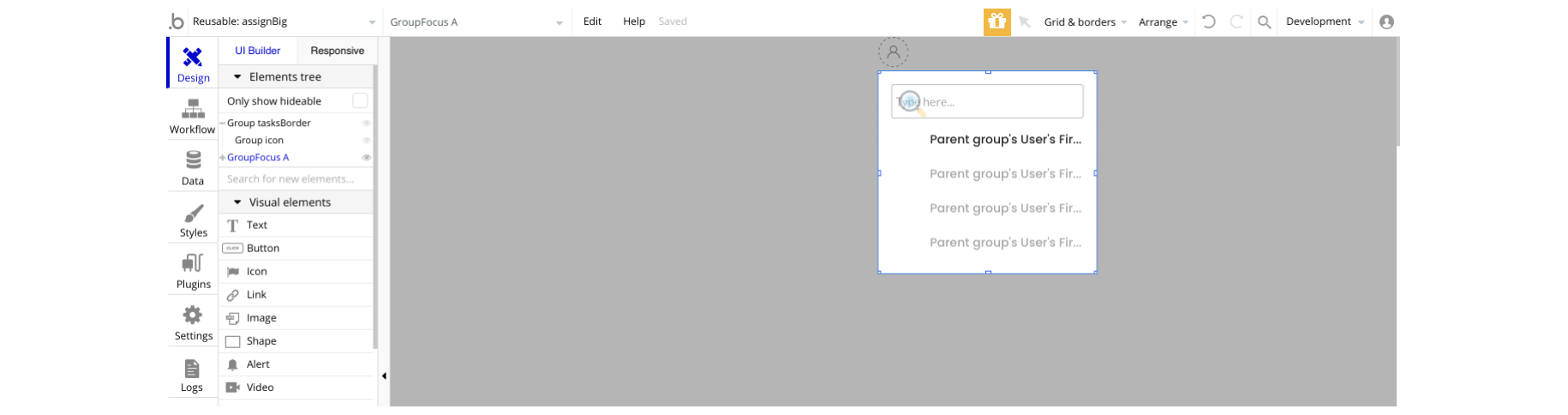The height and width of the screenshot is (415, 1568).
Task: Open the Data section icon
Action: coord(194,160)
